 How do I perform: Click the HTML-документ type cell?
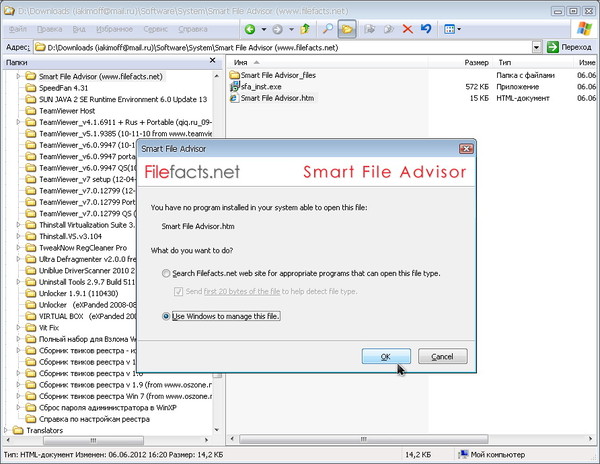[523, 98]
